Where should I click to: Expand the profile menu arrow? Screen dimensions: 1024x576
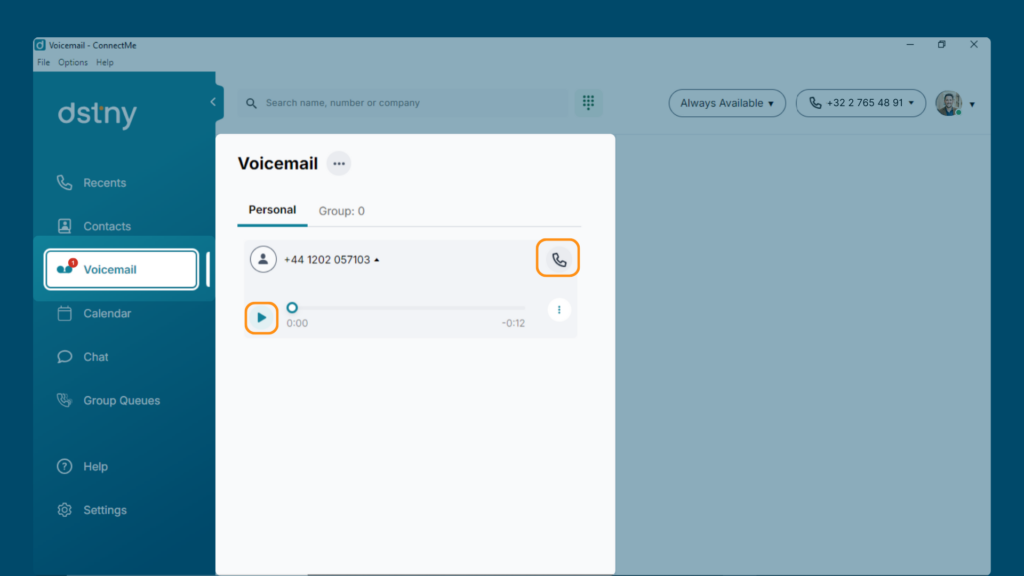click(x=972, y=104)
